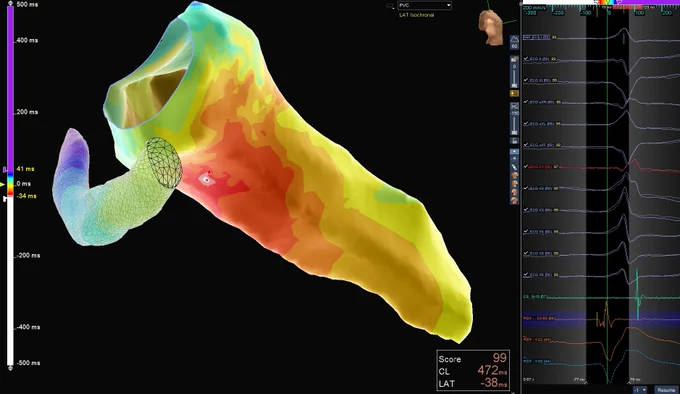Toggle the ECG V4 channel checkbox
The image size is (680, 394).
tap(526, 231)
